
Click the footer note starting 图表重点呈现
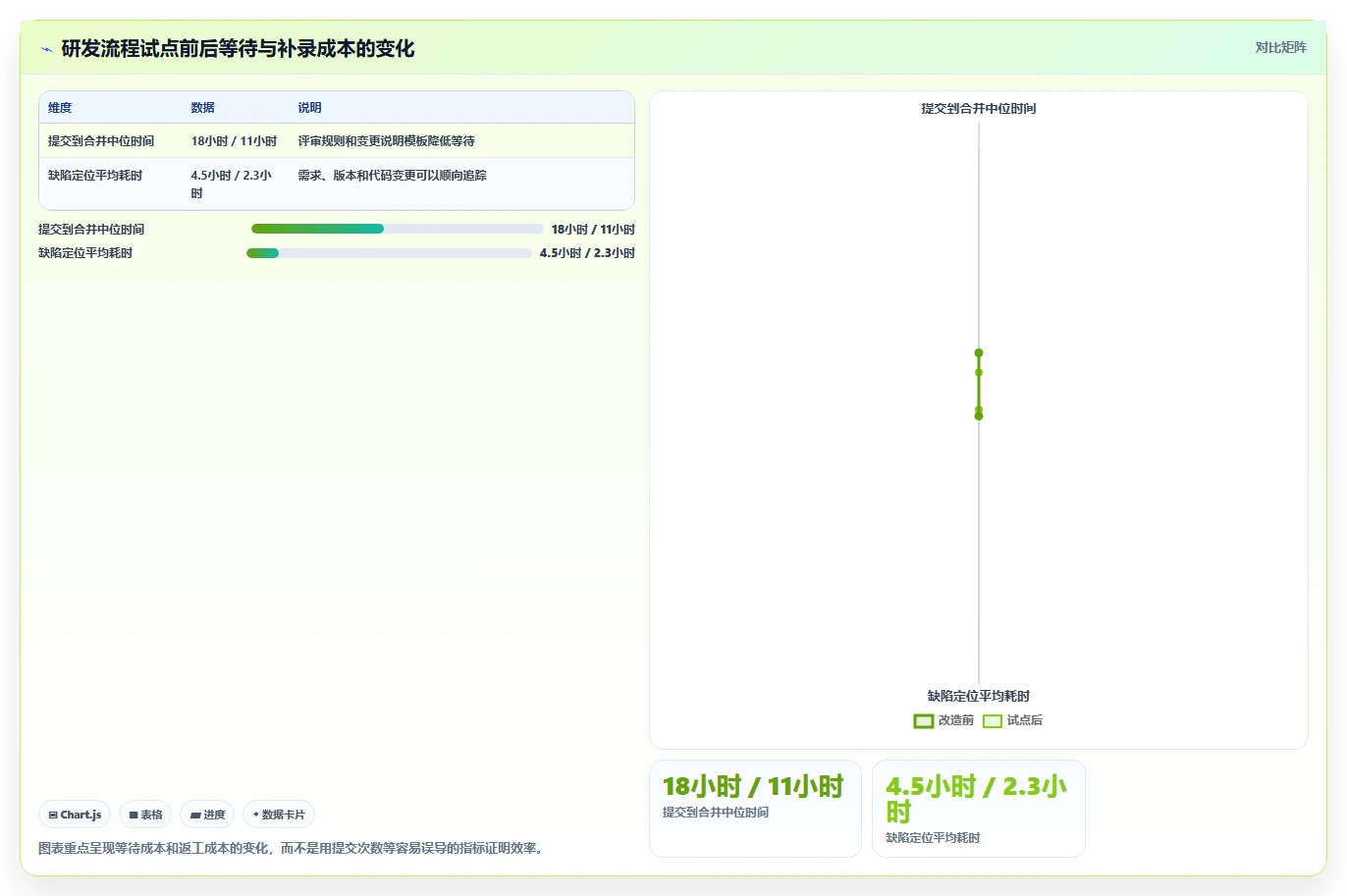click(293, 848)
